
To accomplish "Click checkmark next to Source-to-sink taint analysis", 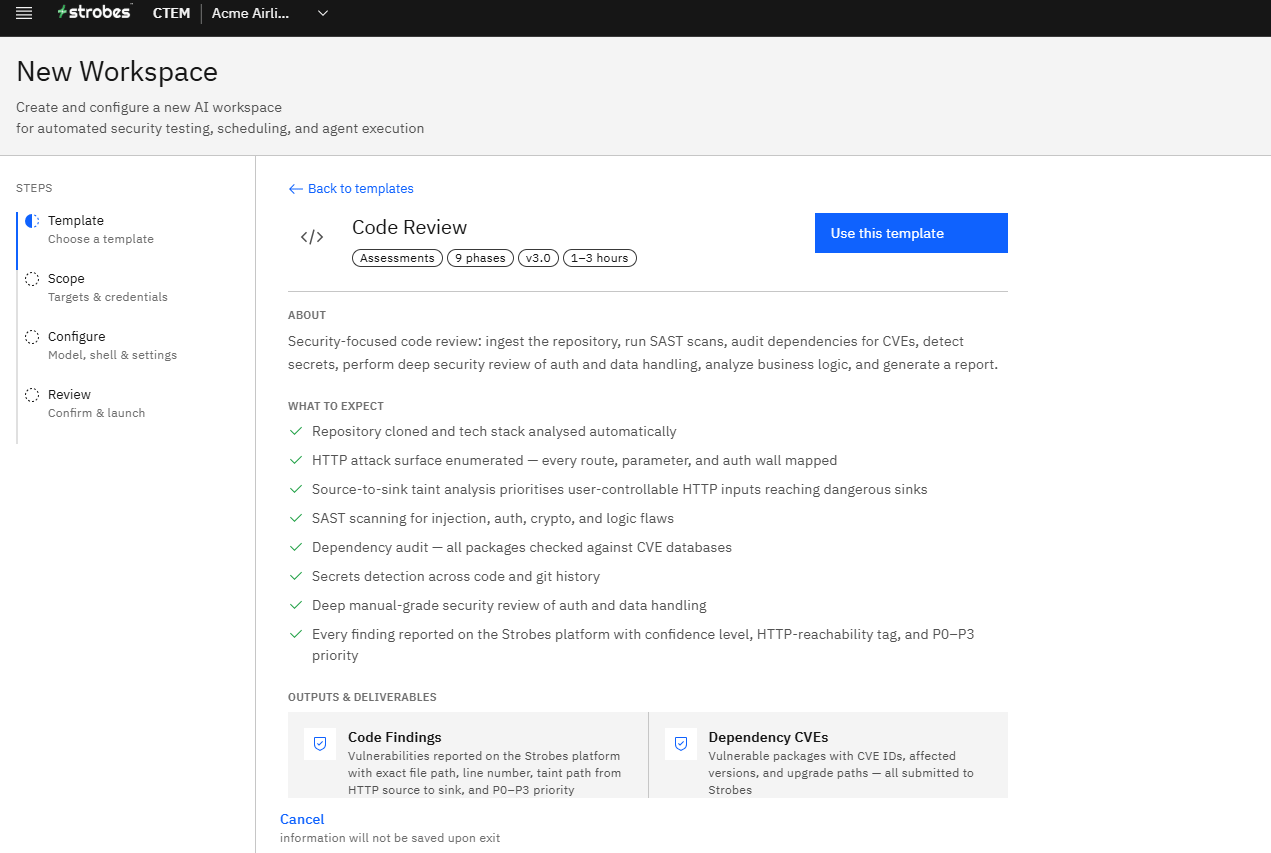I will 295,489.
